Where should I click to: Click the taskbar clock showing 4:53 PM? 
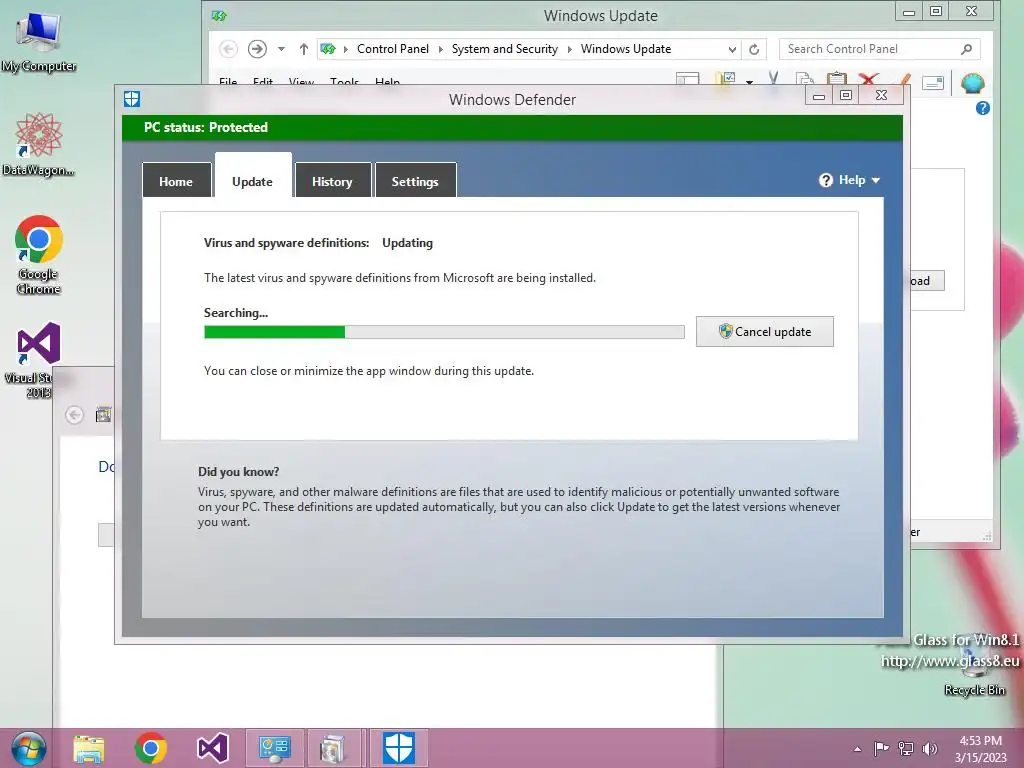pos(980,749)
